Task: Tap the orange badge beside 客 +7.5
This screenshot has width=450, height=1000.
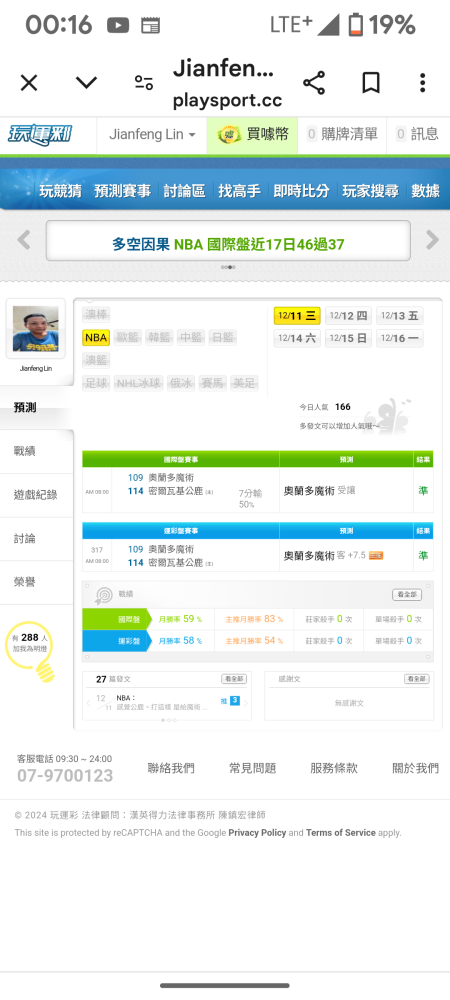Action: pos(376,555)
